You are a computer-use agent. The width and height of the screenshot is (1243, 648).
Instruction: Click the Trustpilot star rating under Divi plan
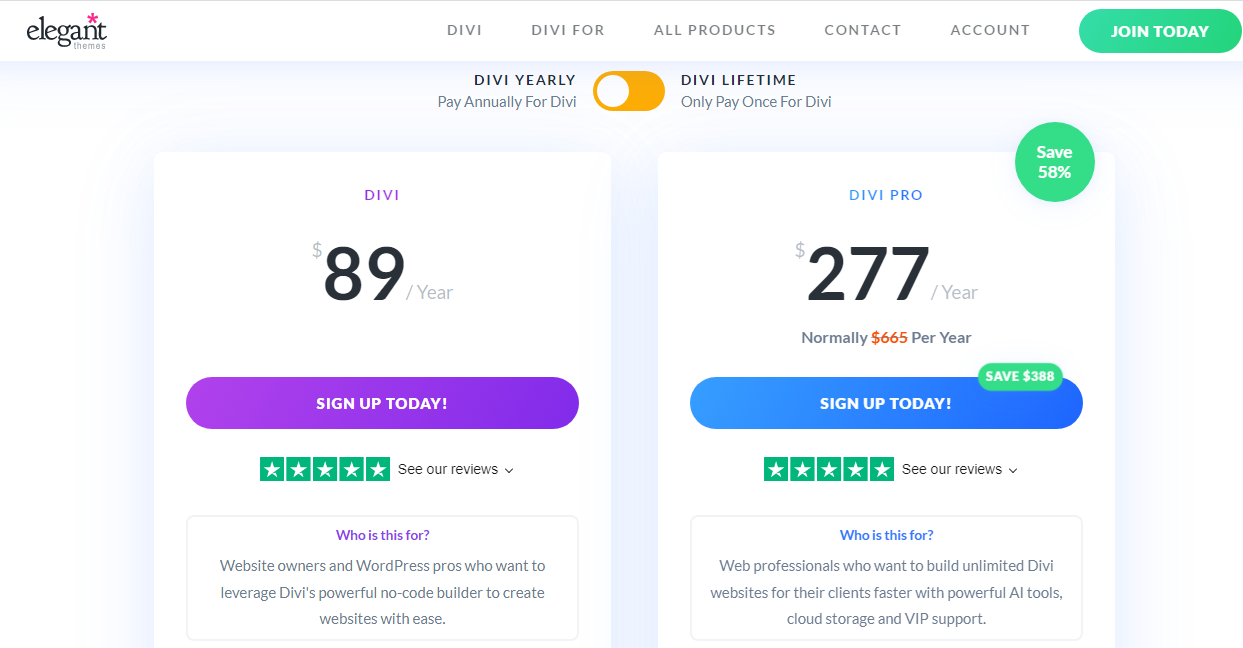click(x=324, y=468)
